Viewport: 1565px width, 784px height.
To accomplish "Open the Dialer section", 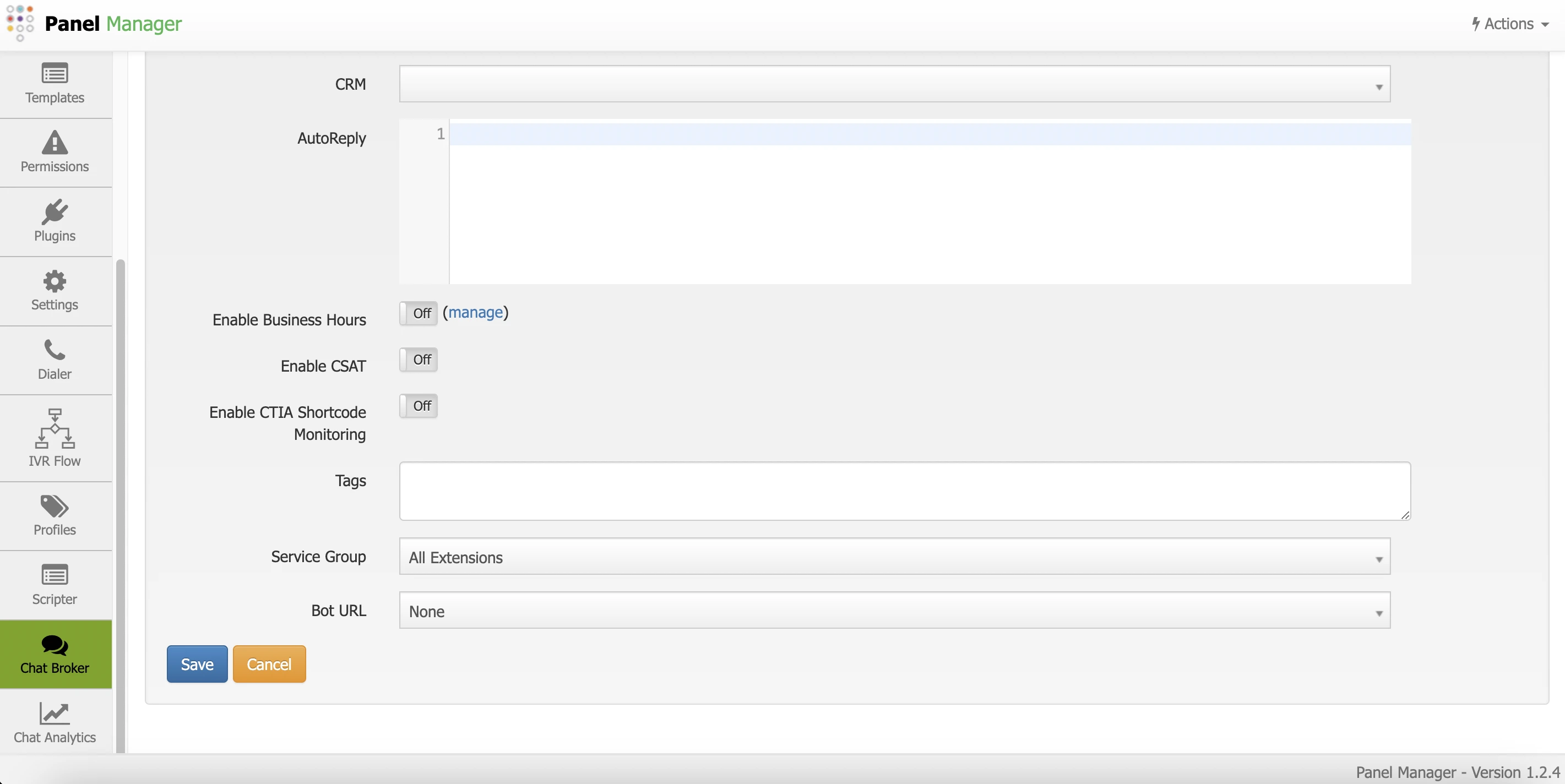I will (x=55, y=360).
